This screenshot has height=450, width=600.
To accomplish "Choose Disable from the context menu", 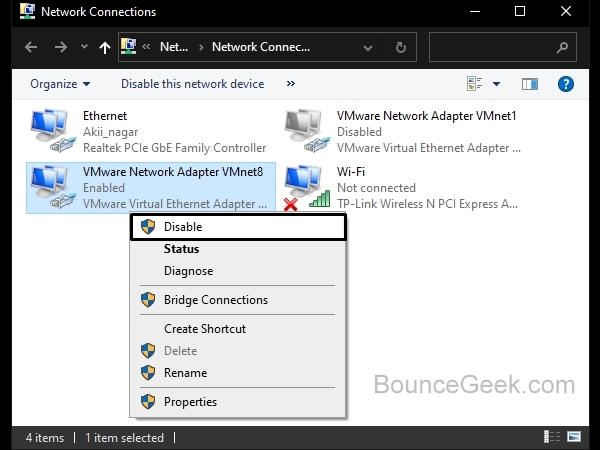I will point(238,227).
